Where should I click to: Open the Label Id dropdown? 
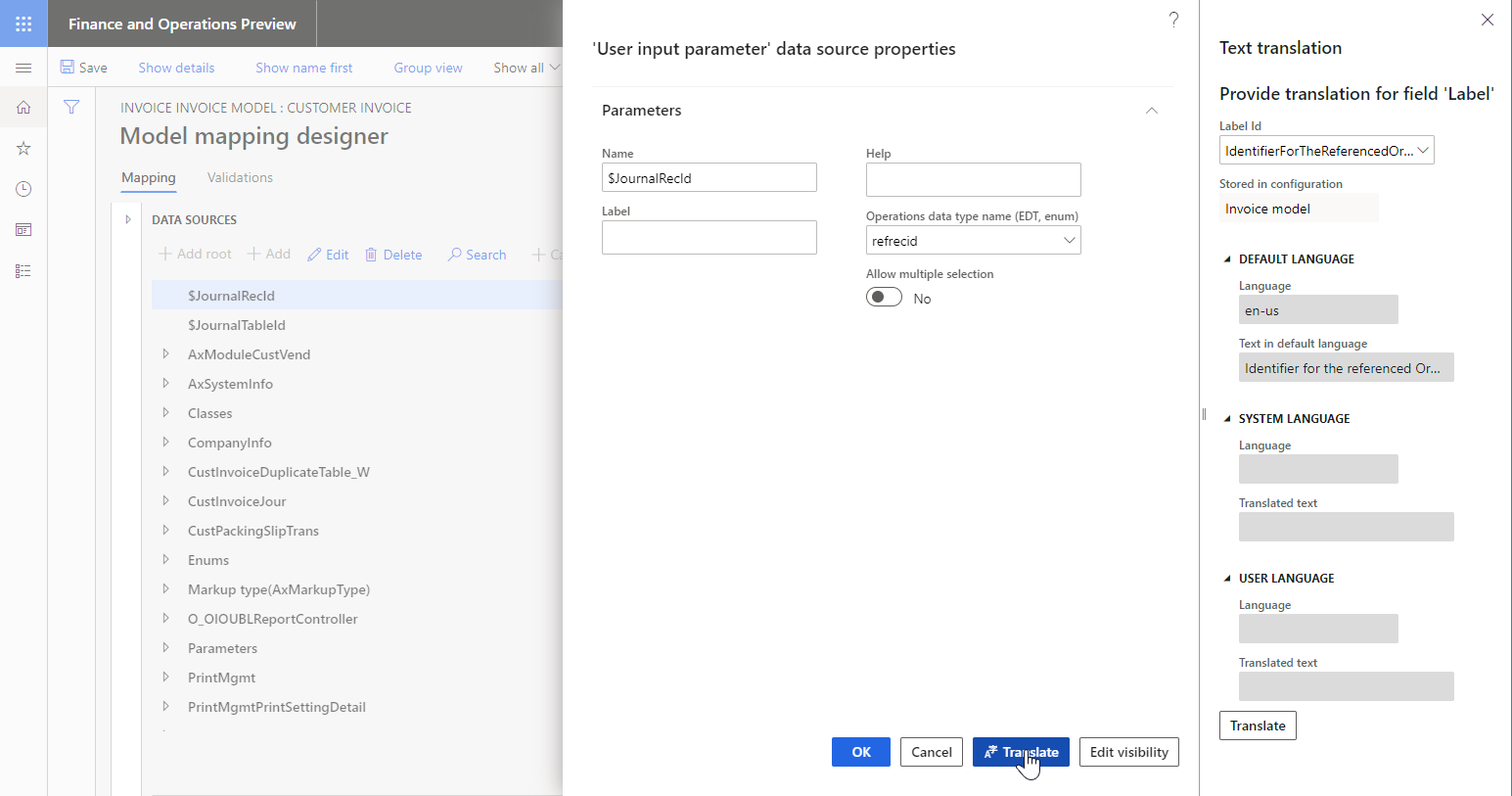pos(1426,150)
